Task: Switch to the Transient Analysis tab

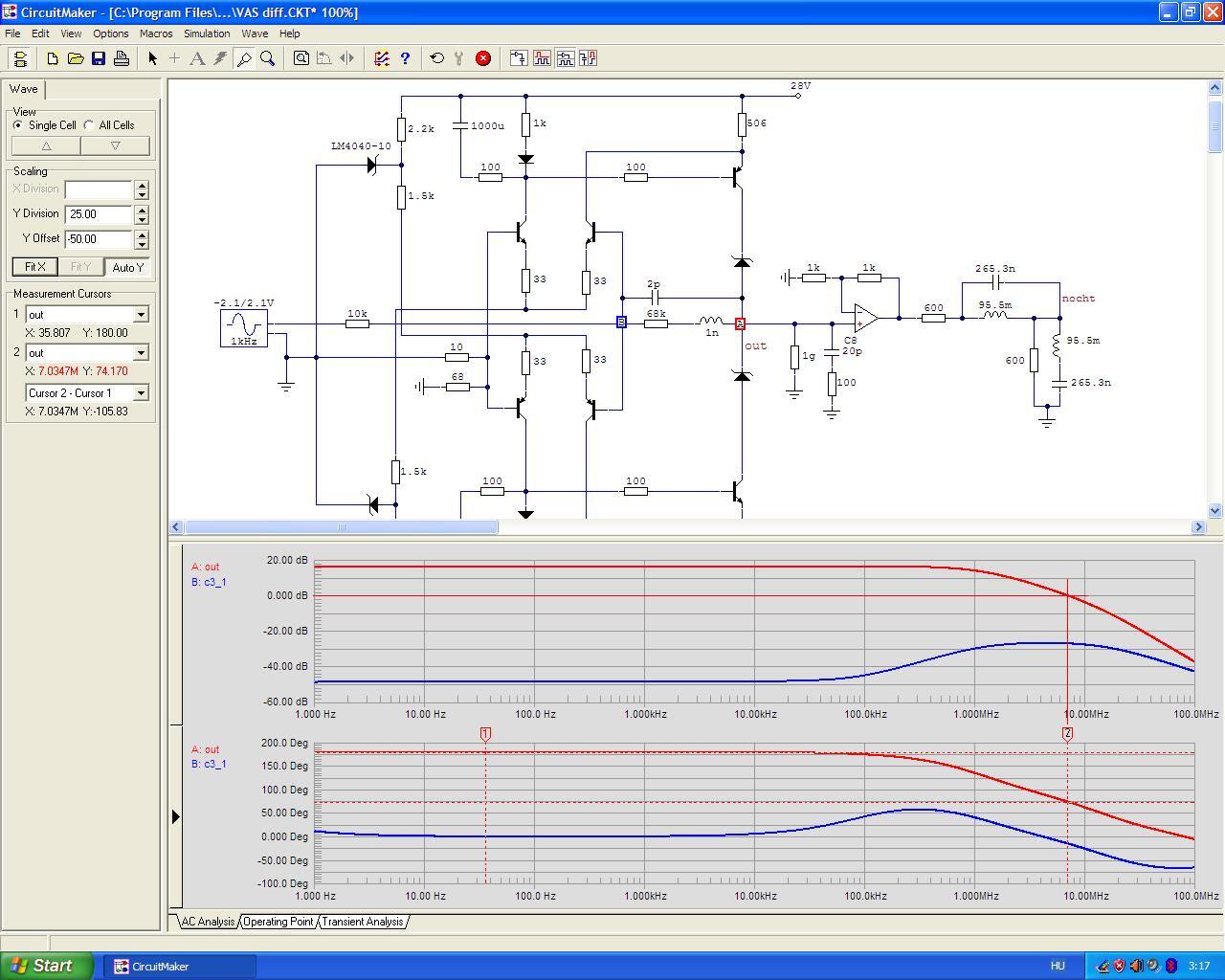Action: point(362,922)
